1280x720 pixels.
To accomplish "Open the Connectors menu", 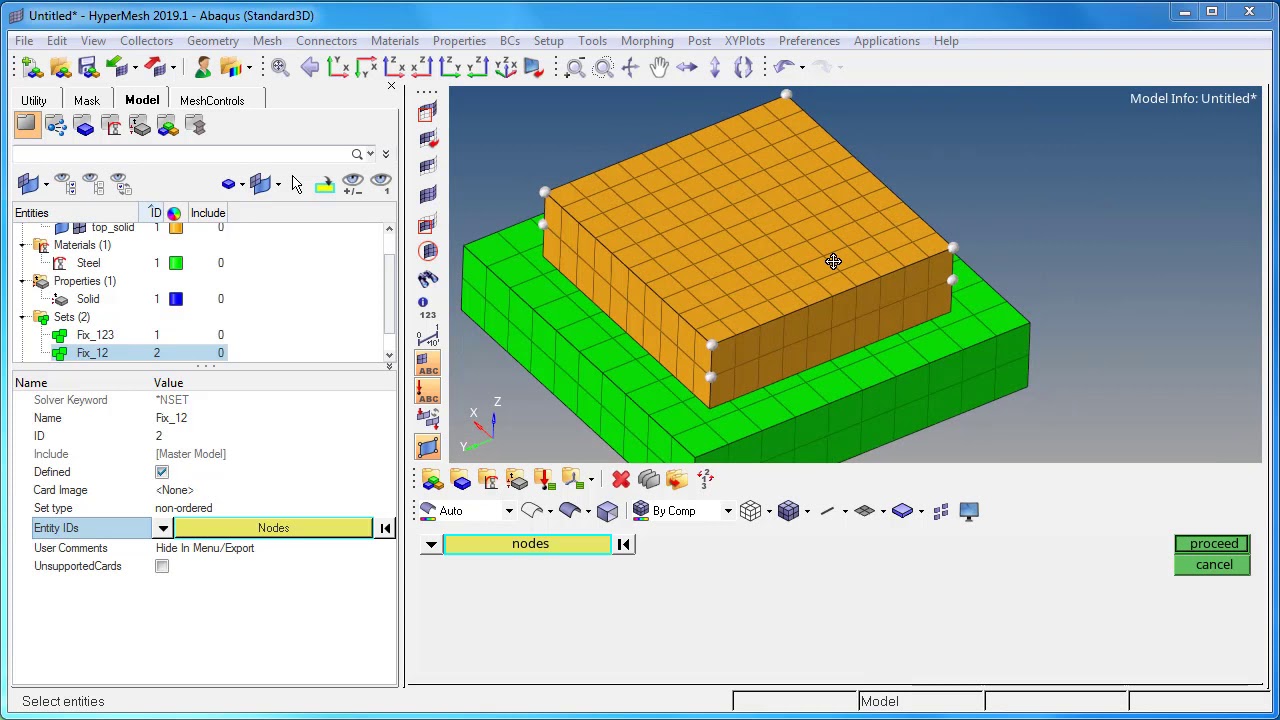I will pyautogui.click(x=326, y=41).
